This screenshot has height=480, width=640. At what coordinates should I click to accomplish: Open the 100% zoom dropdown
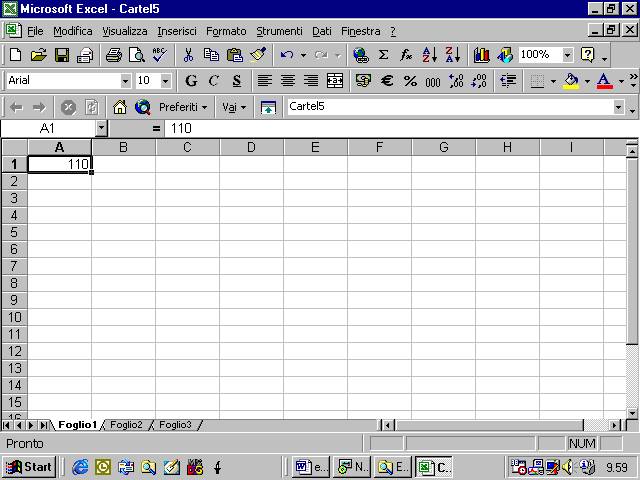point(568,55)
